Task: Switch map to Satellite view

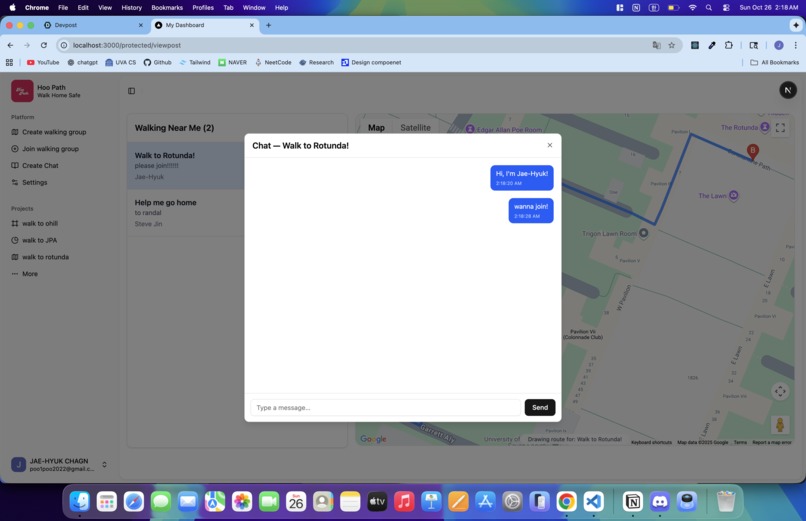Action: click(415, 128)
